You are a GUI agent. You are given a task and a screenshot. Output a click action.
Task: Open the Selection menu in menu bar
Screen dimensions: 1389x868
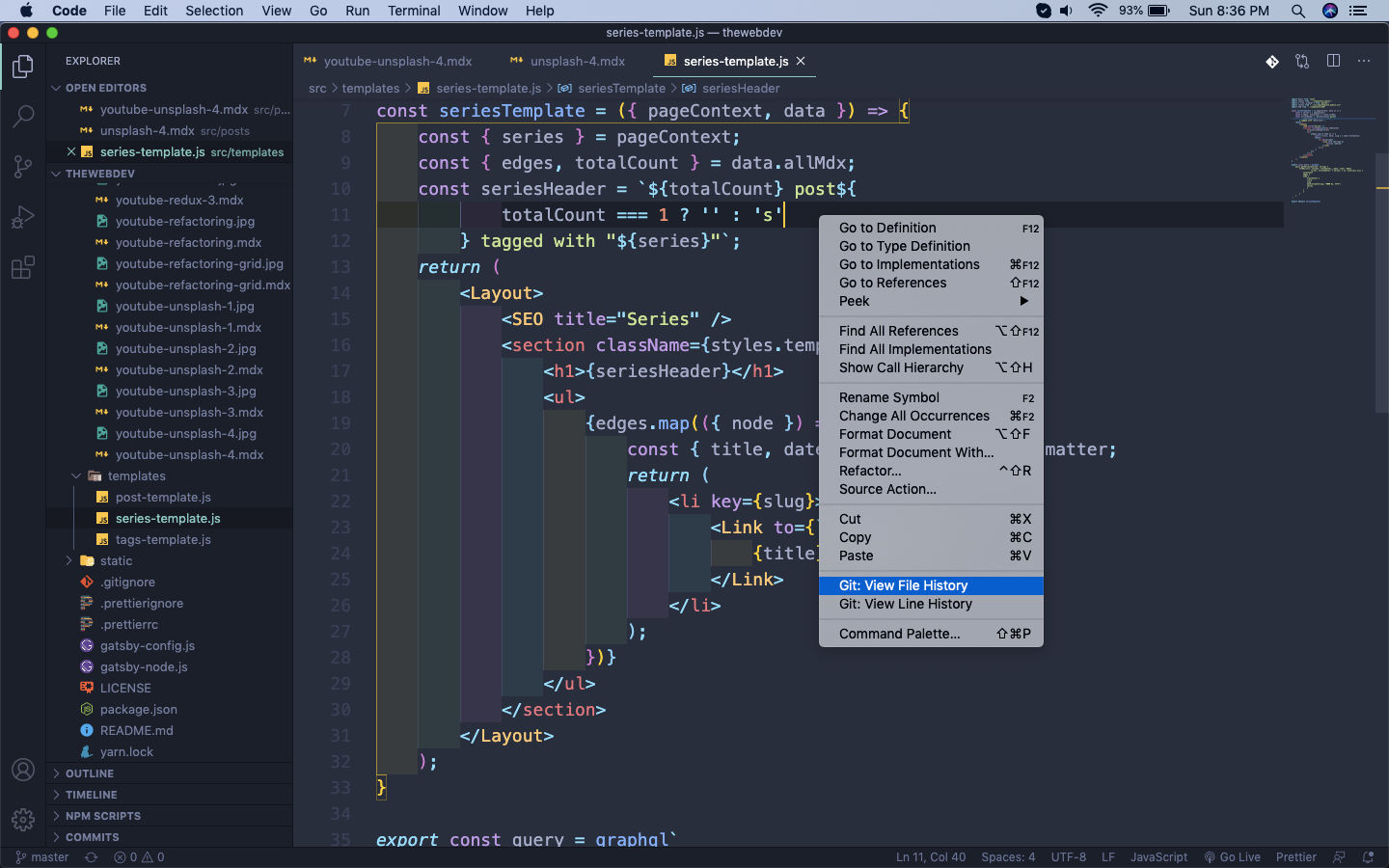[x=214, y=11]
